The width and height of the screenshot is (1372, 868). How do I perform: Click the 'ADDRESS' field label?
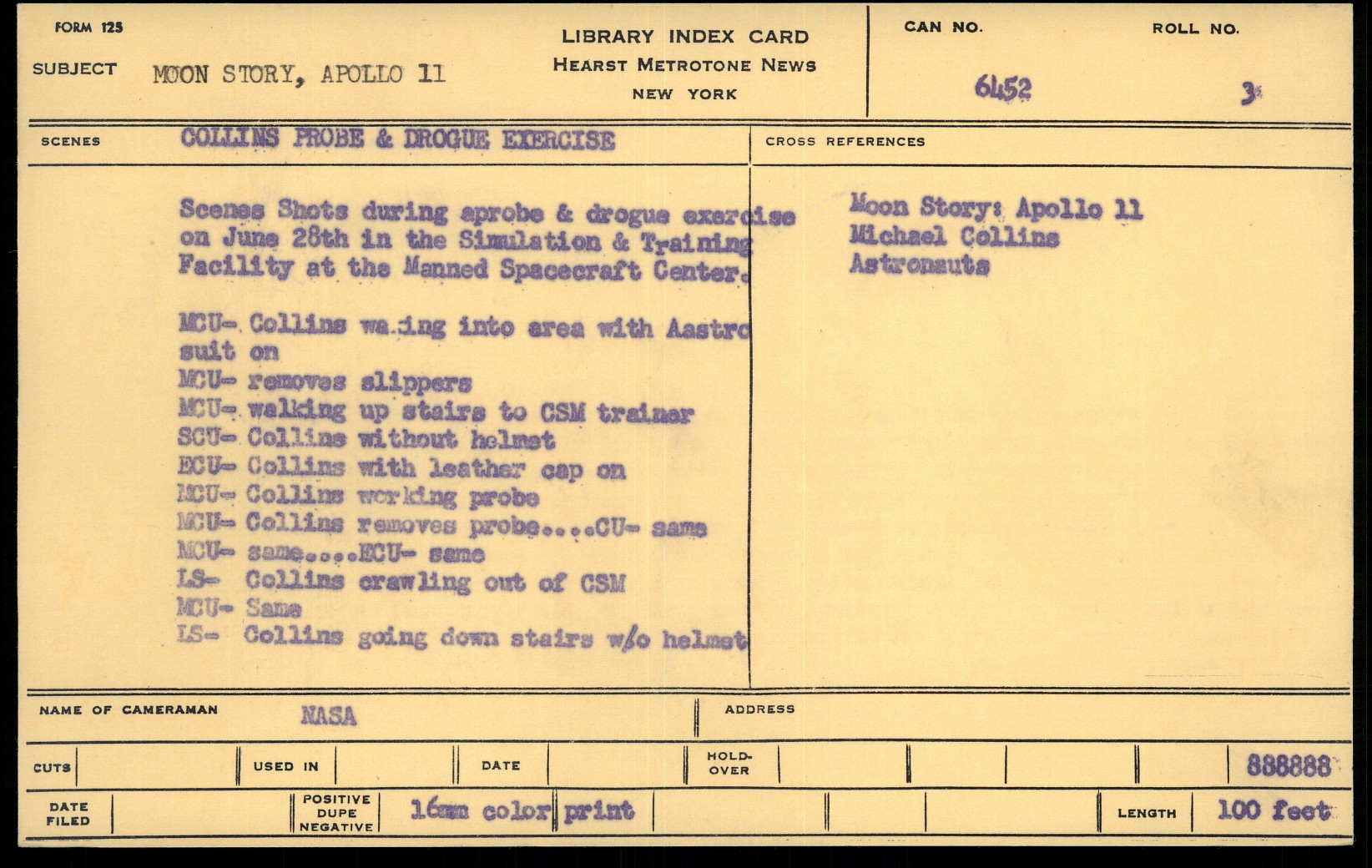pyautogui.click(x=759, y=709)
